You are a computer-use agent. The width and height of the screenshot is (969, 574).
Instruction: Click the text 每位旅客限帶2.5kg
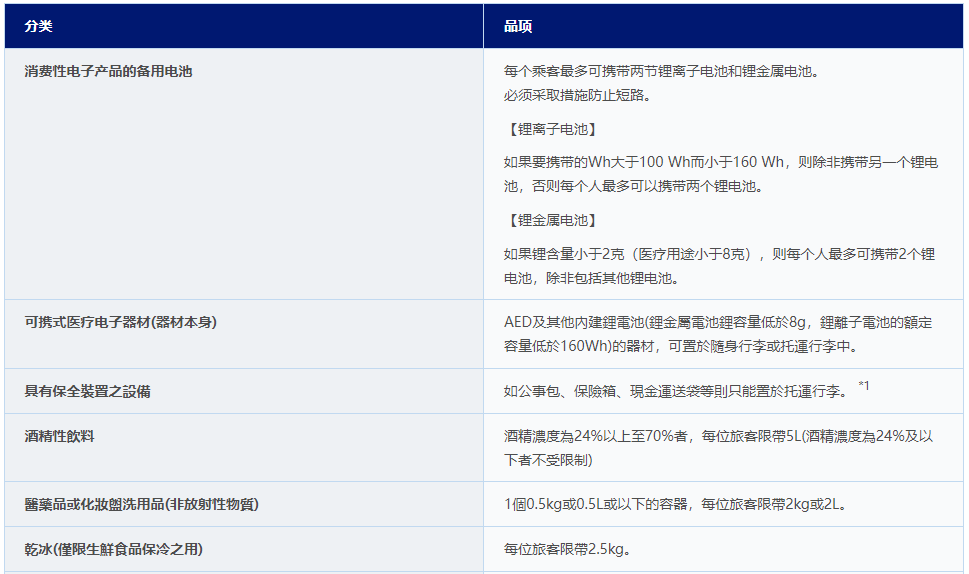568,549
